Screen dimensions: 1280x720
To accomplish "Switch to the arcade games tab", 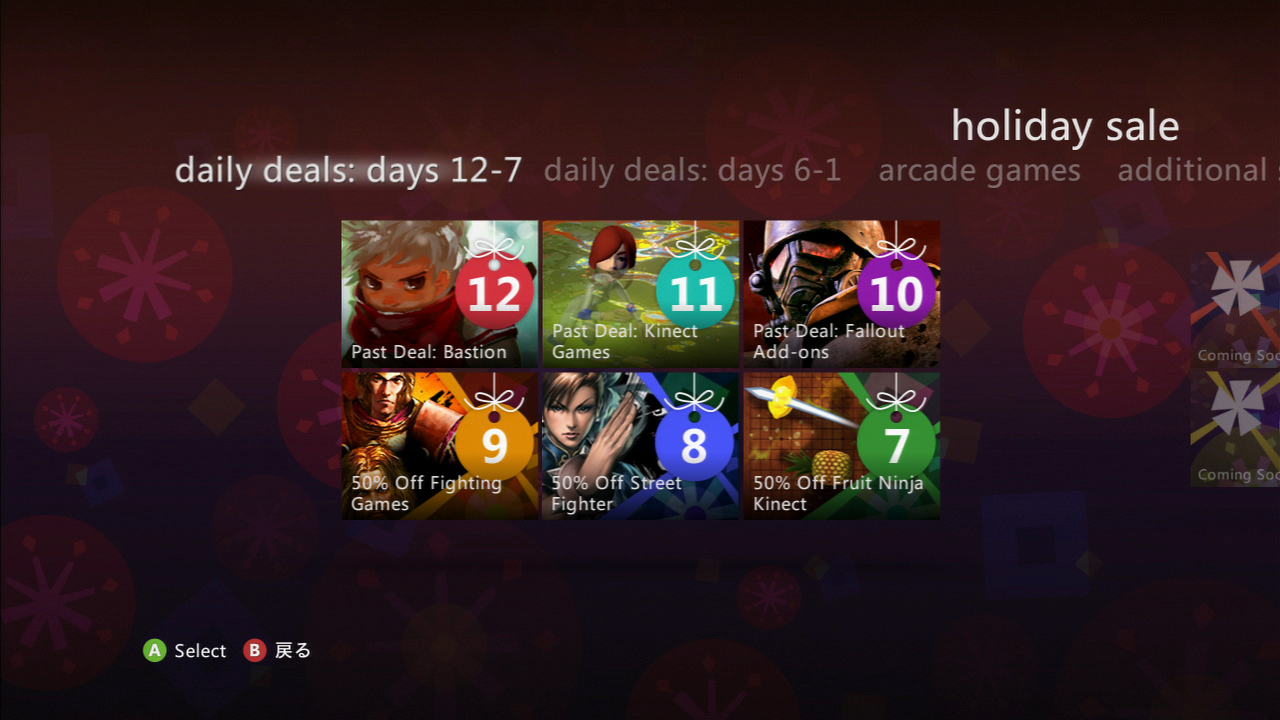I will click(x=979, y=170).
